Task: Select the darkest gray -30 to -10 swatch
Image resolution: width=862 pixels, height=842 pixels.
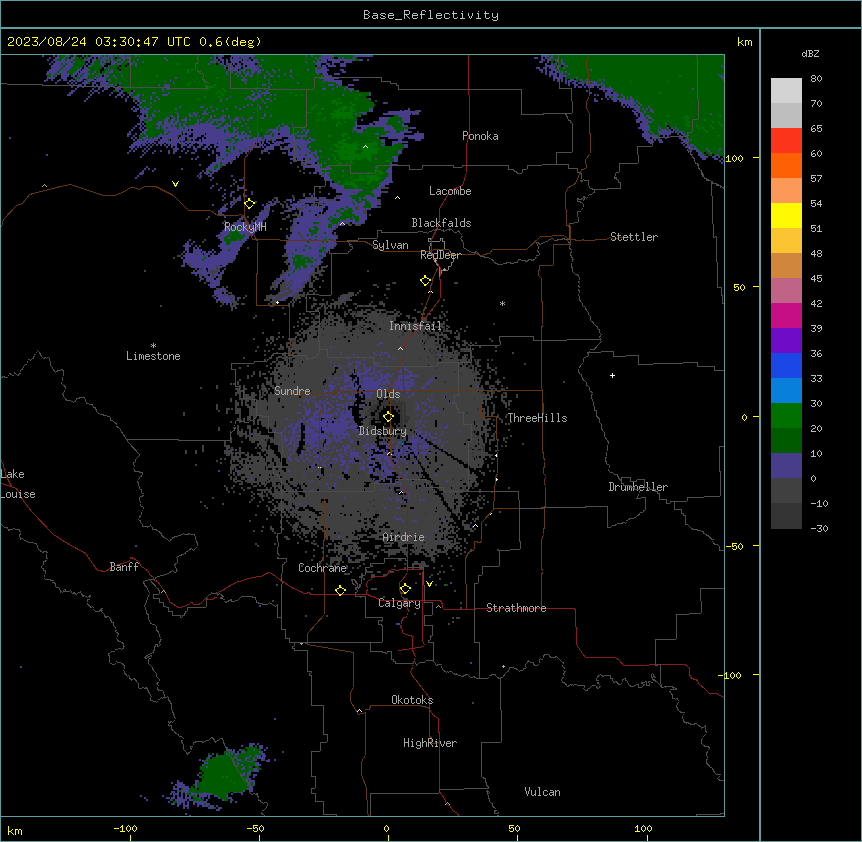Action: pyautogui.click(x=786, y=516)
